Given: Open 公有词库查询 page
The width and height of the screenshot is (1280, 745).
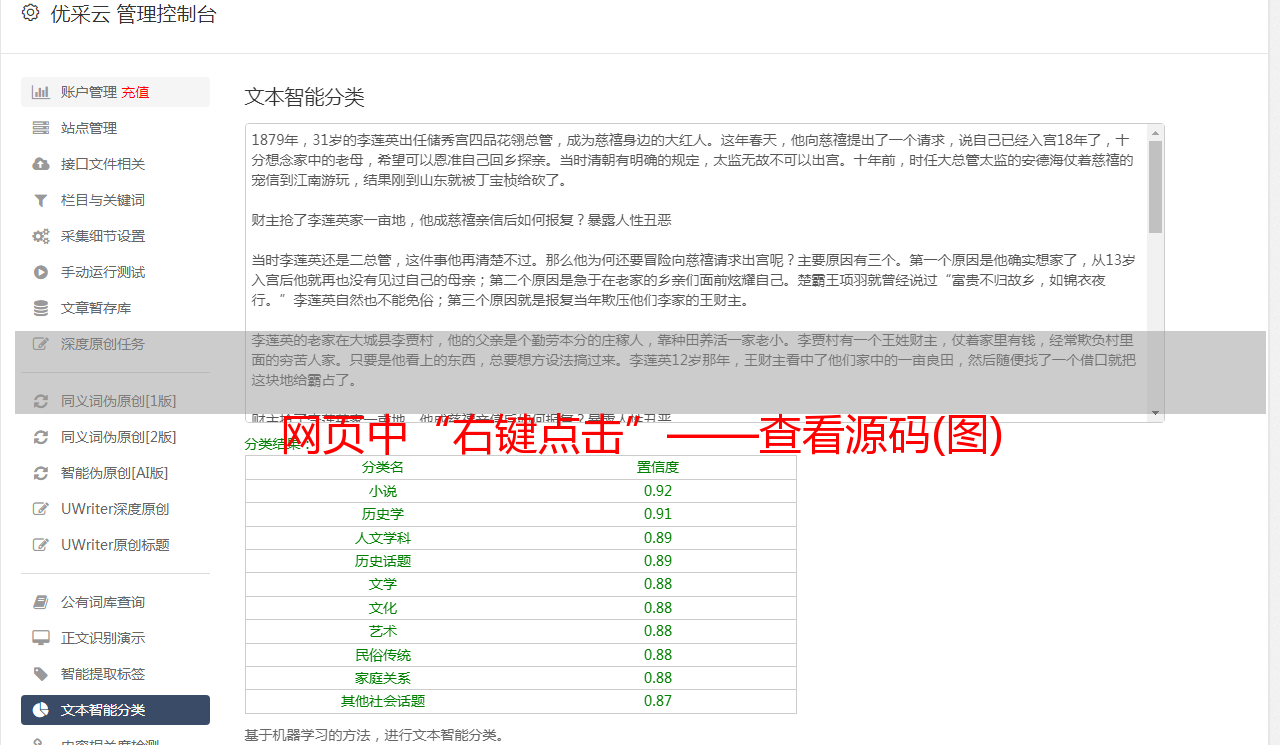Looking at the screenshot, I should pos(115,602).
